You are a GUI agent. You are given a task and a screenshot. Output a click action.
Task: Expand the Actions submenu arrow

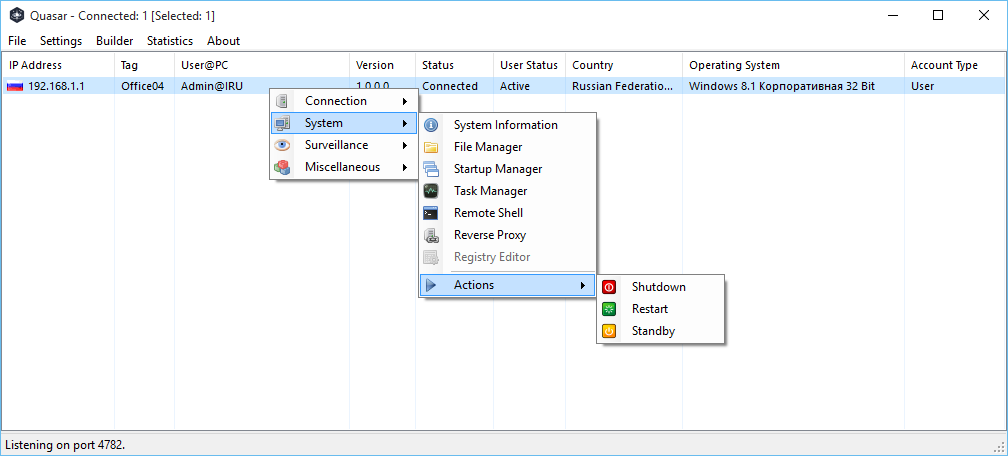pos(582,285)
